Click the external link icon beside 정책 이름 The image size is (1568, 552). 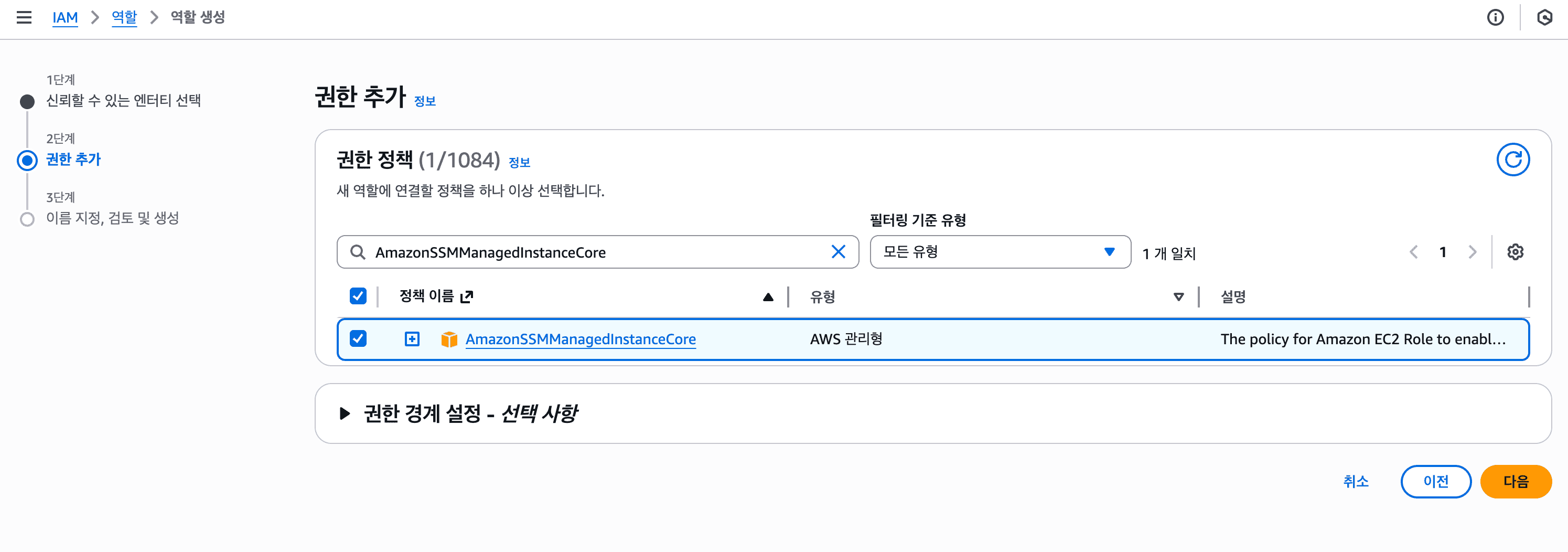point(467,296)
